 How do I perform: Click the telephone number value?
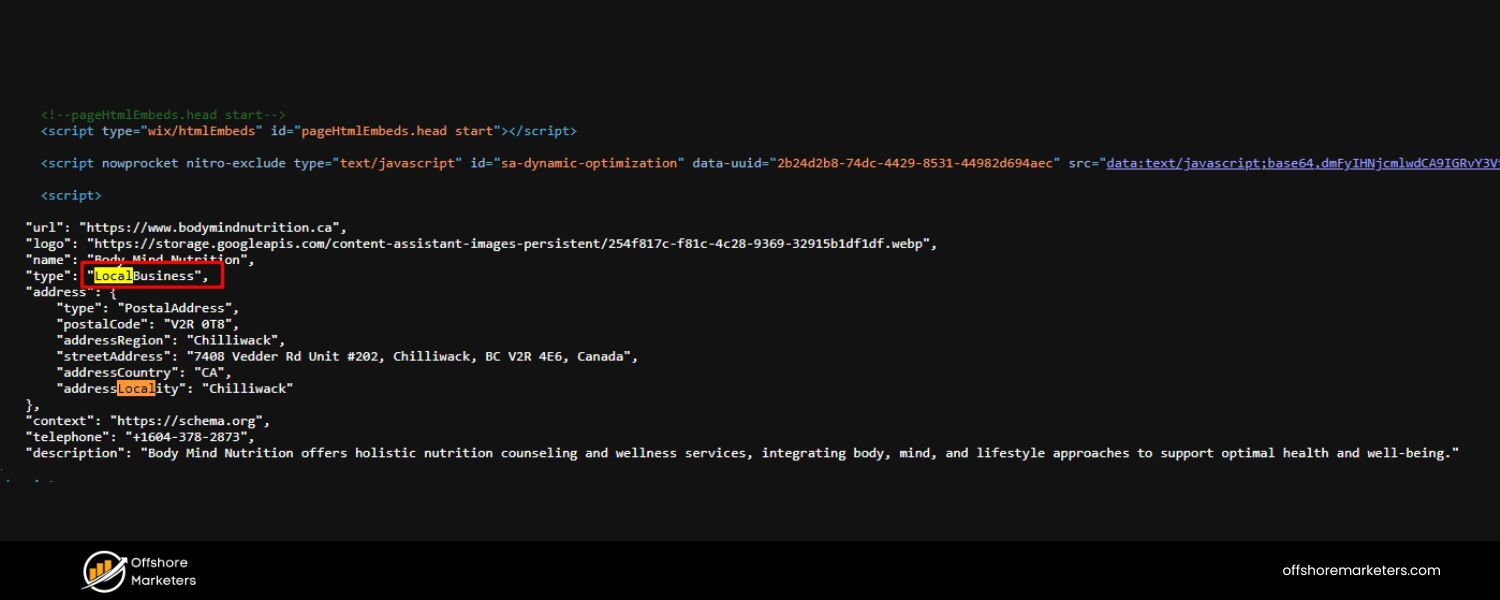point(190,437)
